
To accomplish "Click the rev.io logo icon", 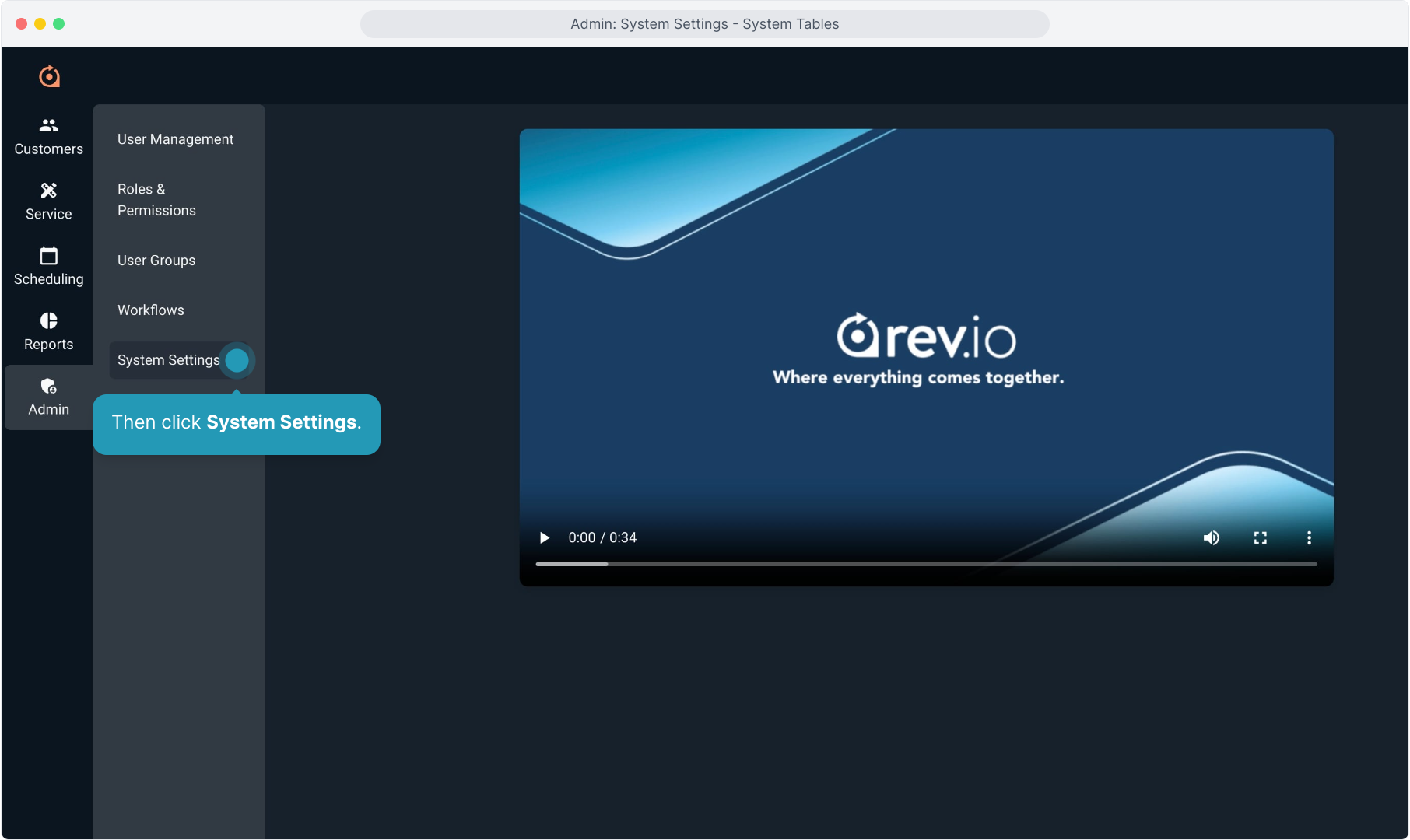I will point(49,76).
